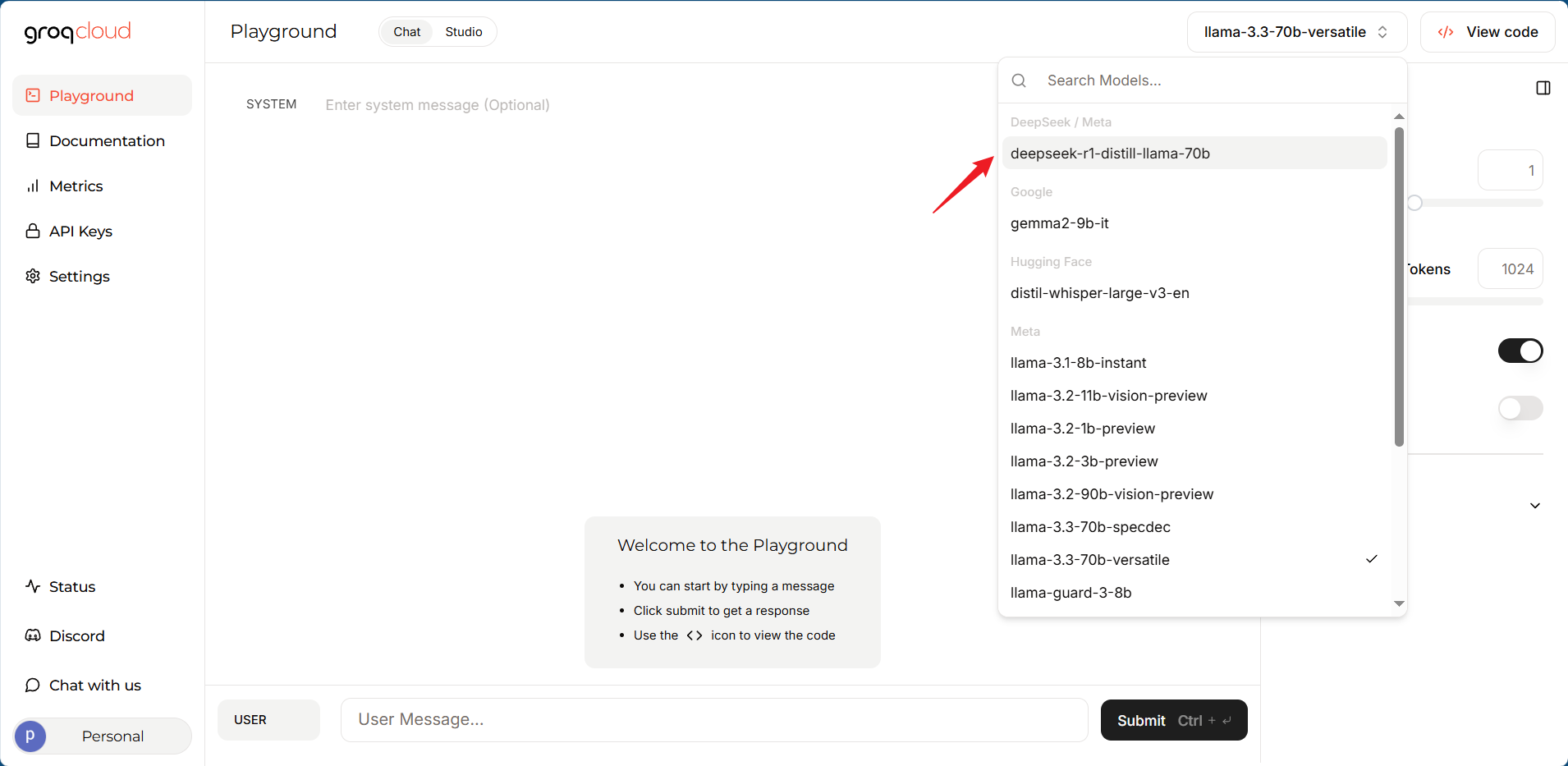Click the max tokens field showing 1024
The width and height of the screenshot is (1568, 766).
[1510, 268]
